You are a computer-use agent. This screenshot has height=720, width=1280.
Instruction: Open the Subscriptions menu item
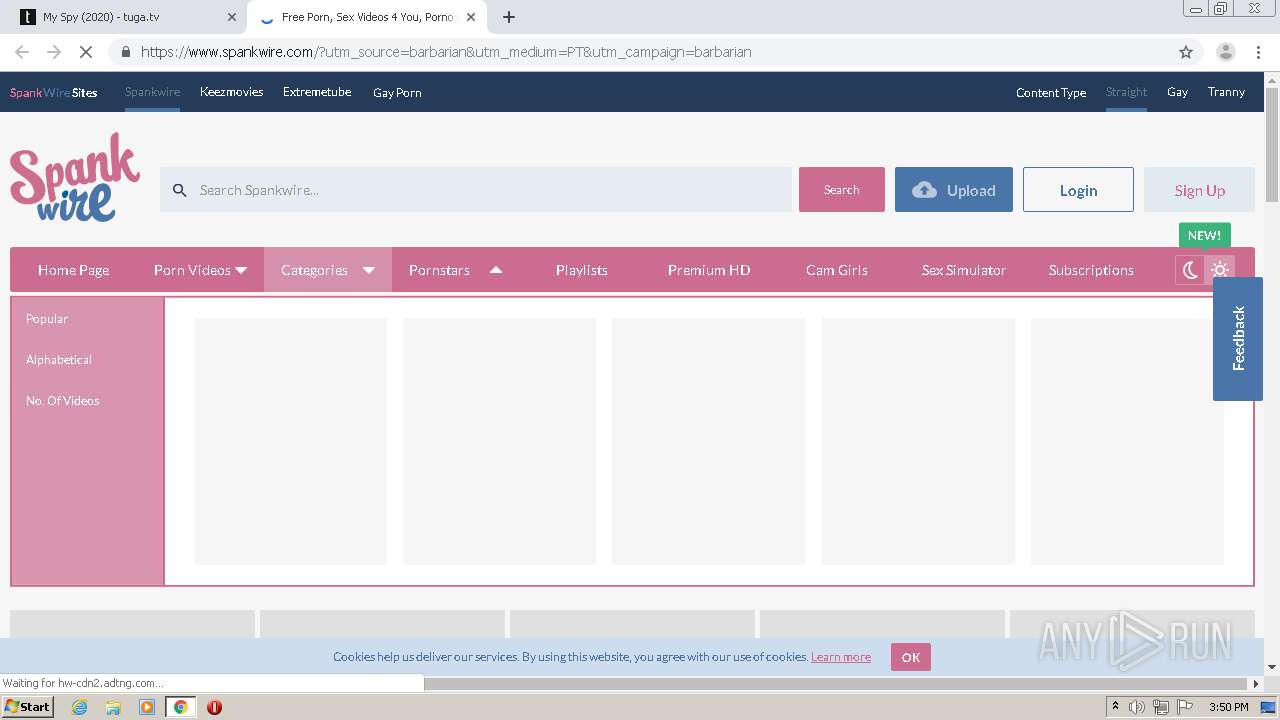click(1091, 270)
